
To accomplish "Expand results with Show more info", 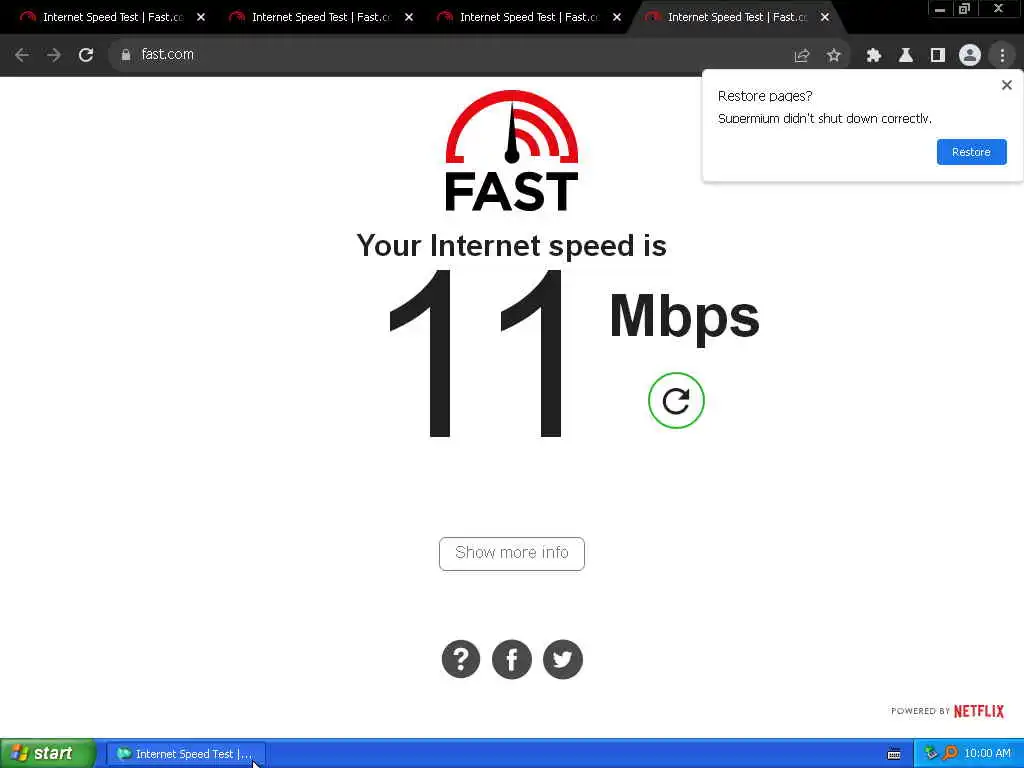I will tap(512, 553).
